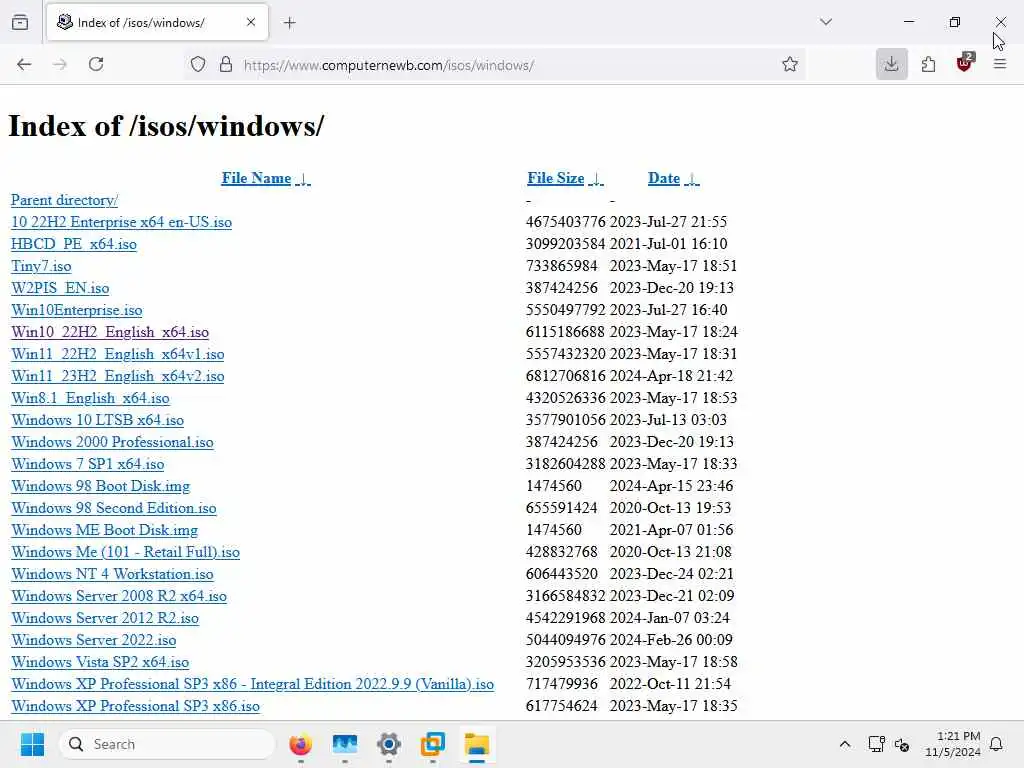1024x768 pixels.
Task: Click the browser back arrow
Action: click(x=24, y=64)
